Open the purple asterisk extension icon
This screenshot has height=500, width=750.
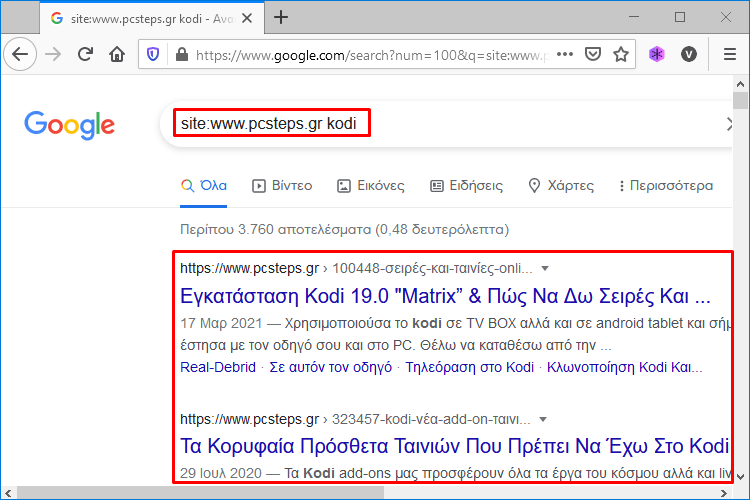[657, 54]
